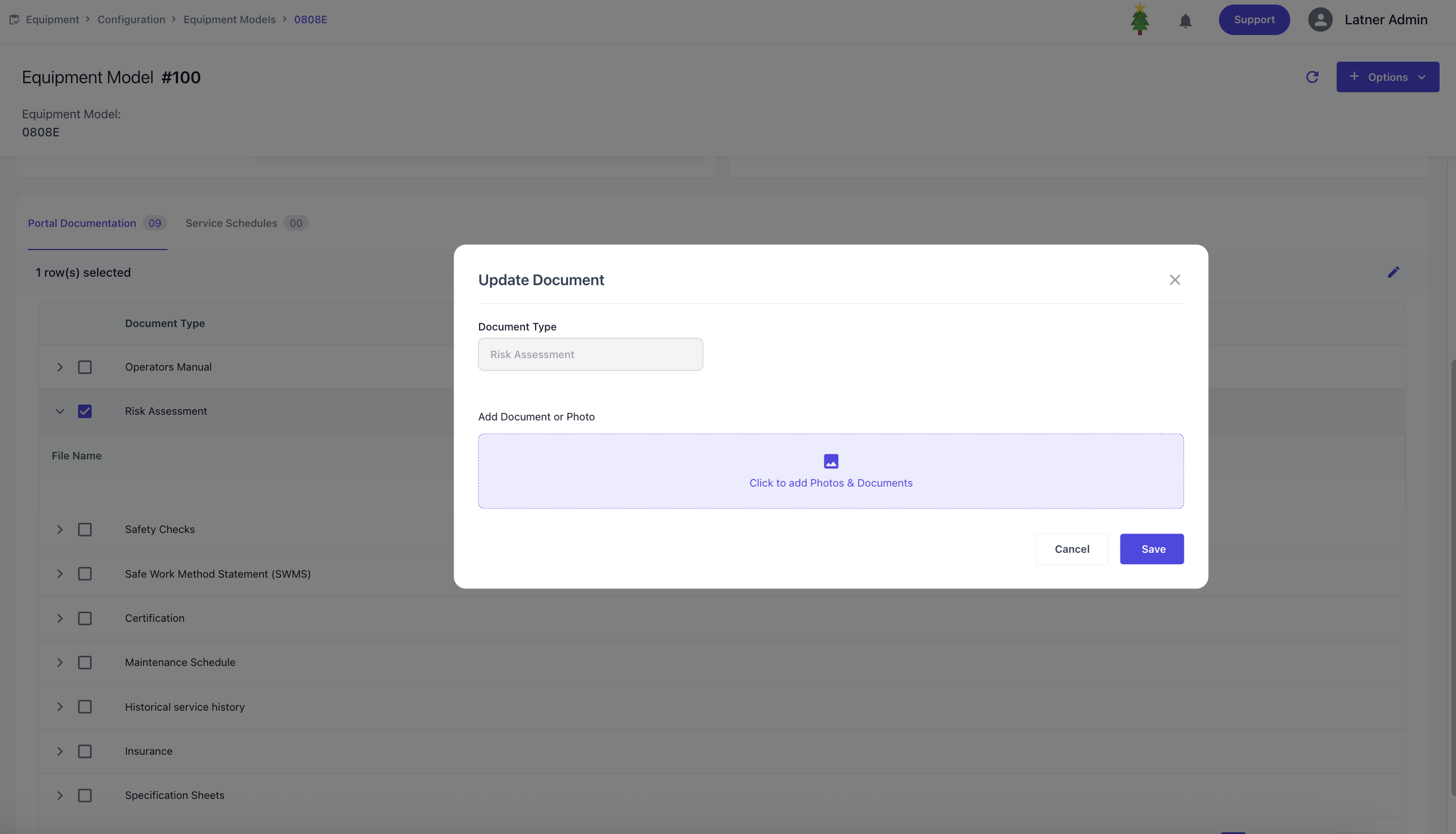Screen dimensions: 1456x834
Task: Click the Equipment breadcrumb icon
Action: click(14, 19)
